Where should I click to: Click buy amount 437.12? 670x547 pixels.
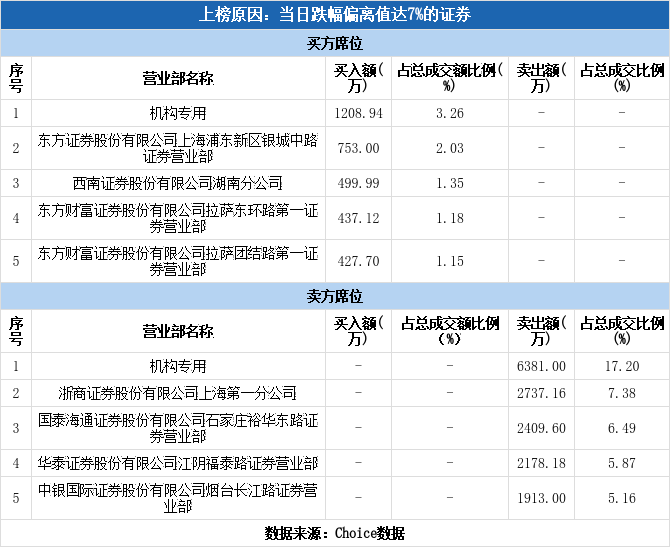[359, 218]
